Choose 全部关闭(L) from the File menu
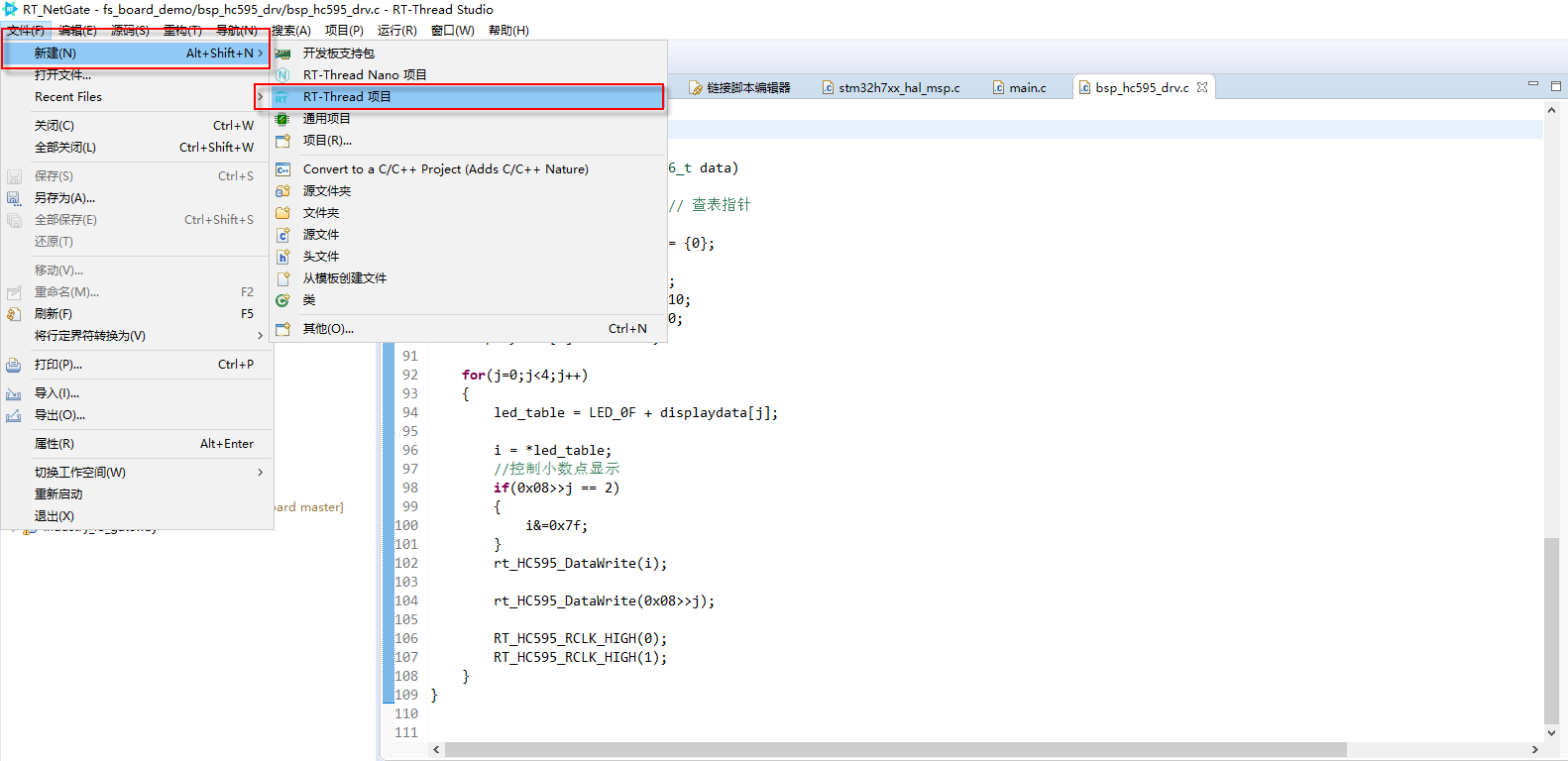1568x761 pixels. point(137,148)
